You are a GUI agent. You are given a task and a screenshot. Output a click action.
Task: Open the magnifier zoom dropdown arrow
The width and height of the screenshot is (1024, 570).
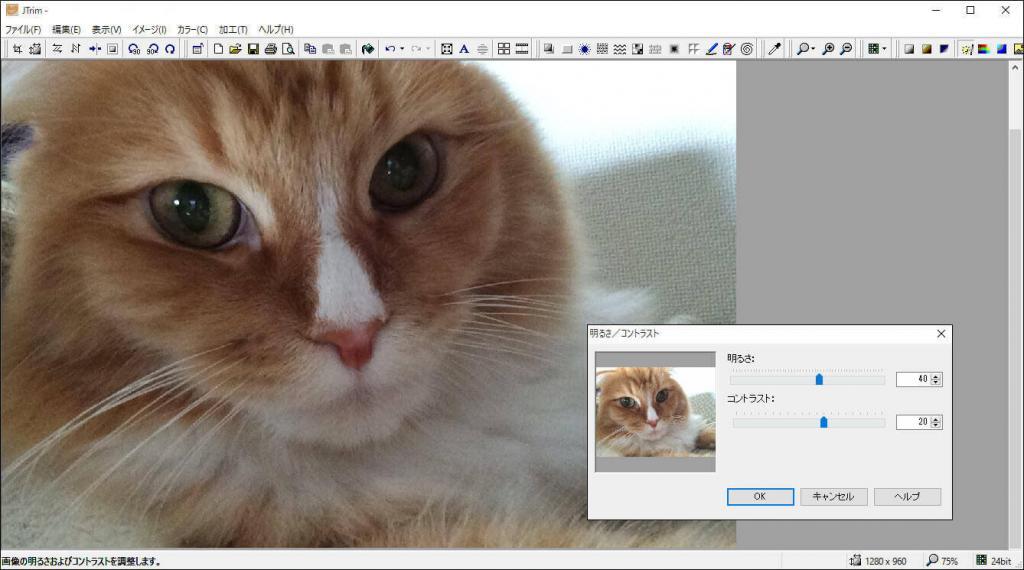click(x=813, y=49)
